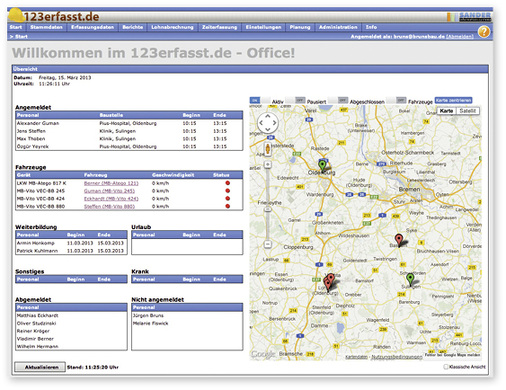Select Reiner Kröger in Abgemeldet list
The image size is (506, 390).
pos(33,331)
